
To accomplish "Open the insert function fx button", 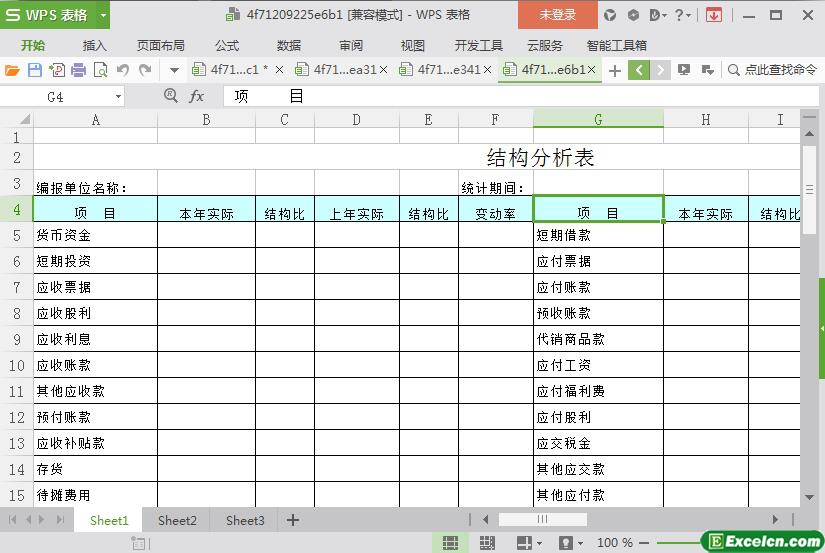I will (x=196, y=96).
